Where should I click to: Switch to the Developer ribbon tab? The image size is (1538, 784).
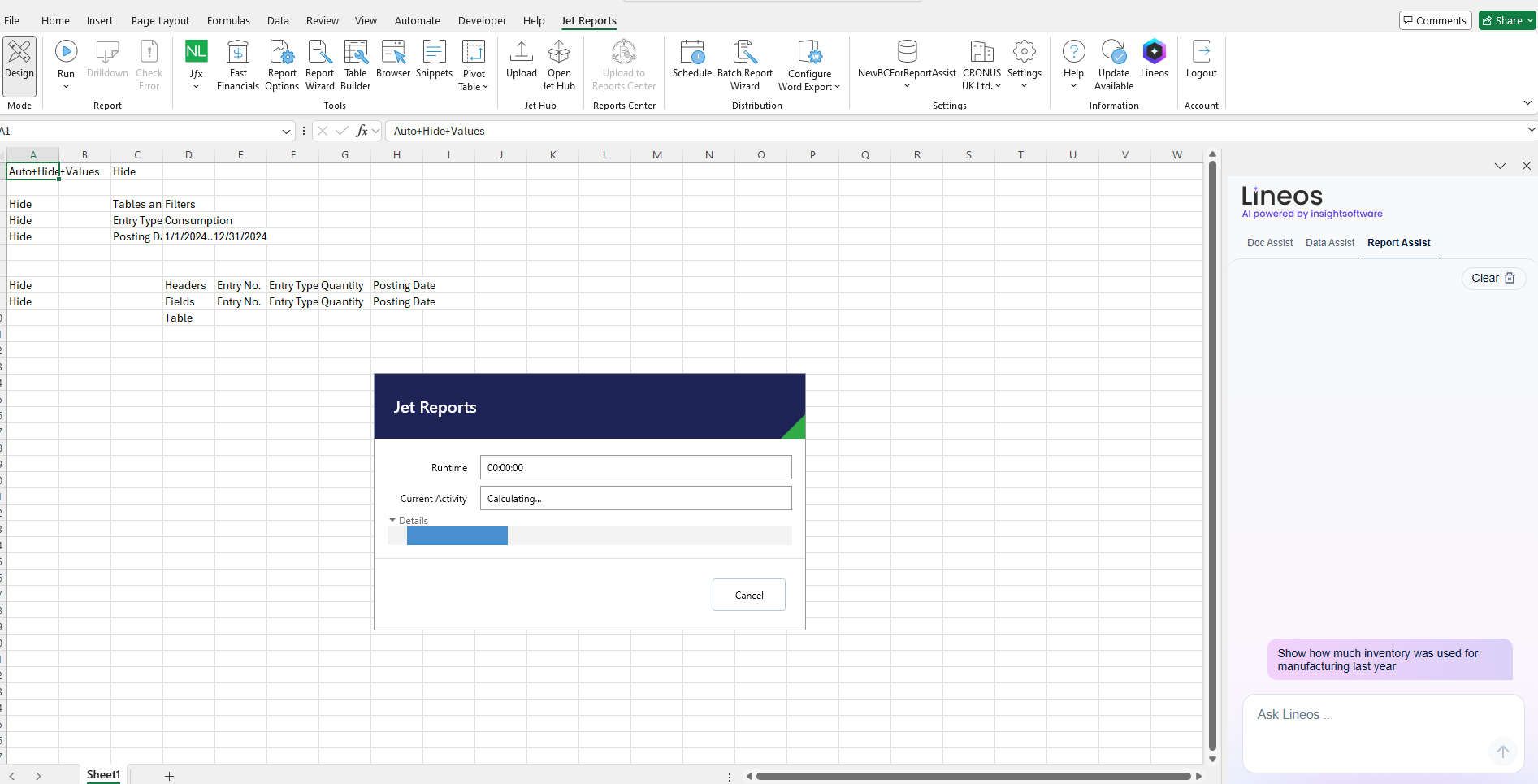tap(482, 20)
